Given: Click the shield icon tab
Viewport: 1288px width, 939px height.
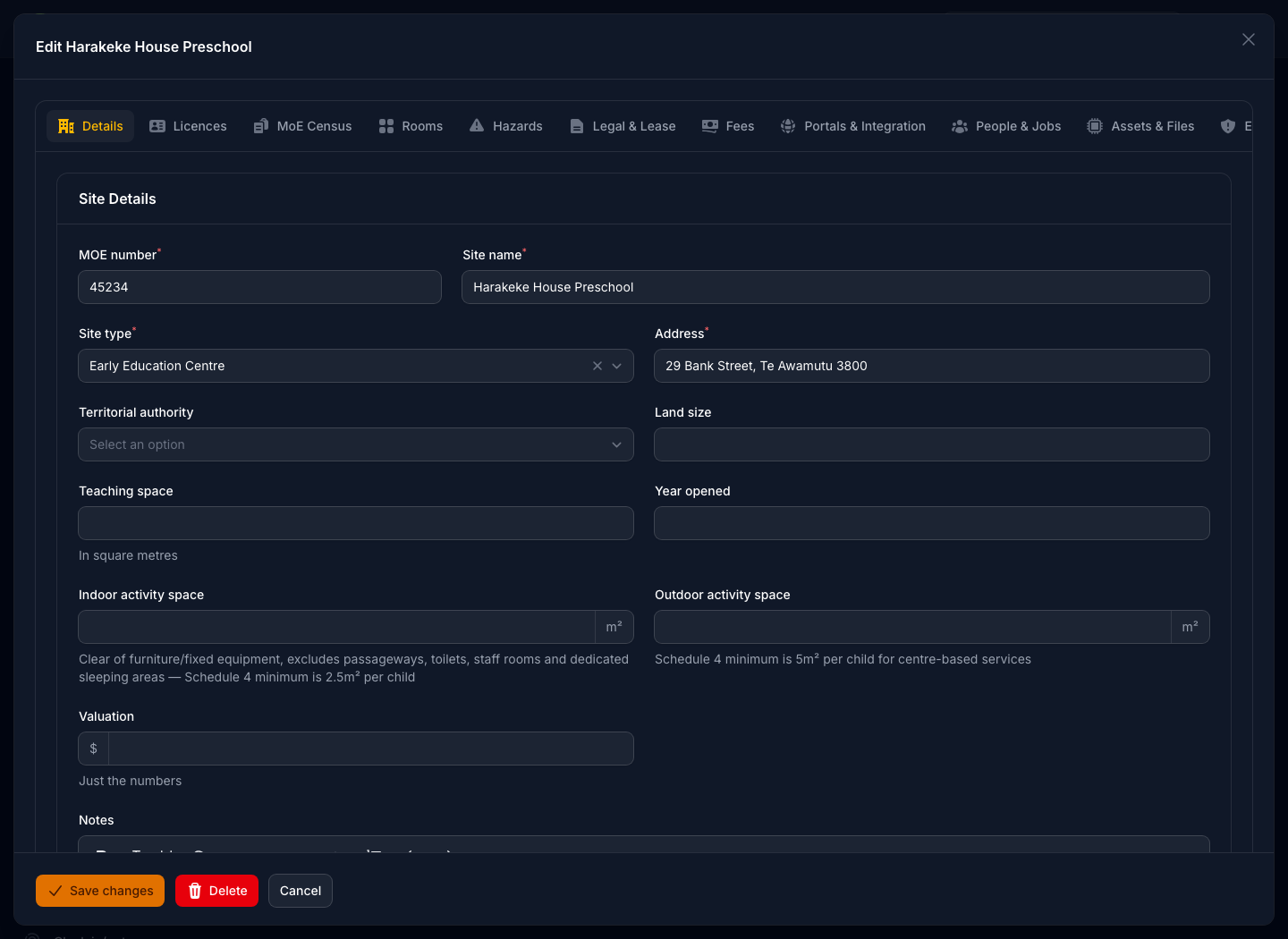Looking at the screenshot, I should point(1228,126).
